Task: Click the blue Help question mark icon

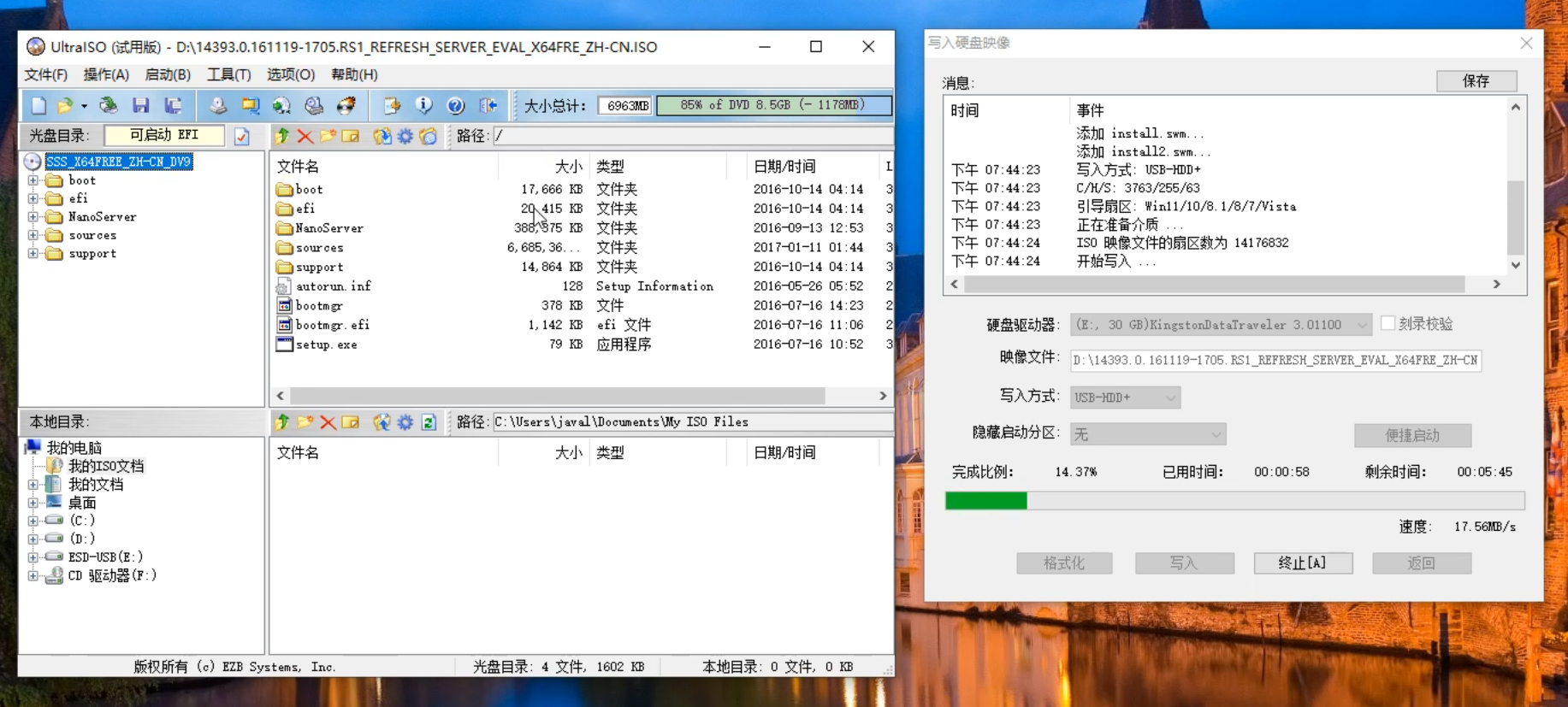Action: (456, 105)
